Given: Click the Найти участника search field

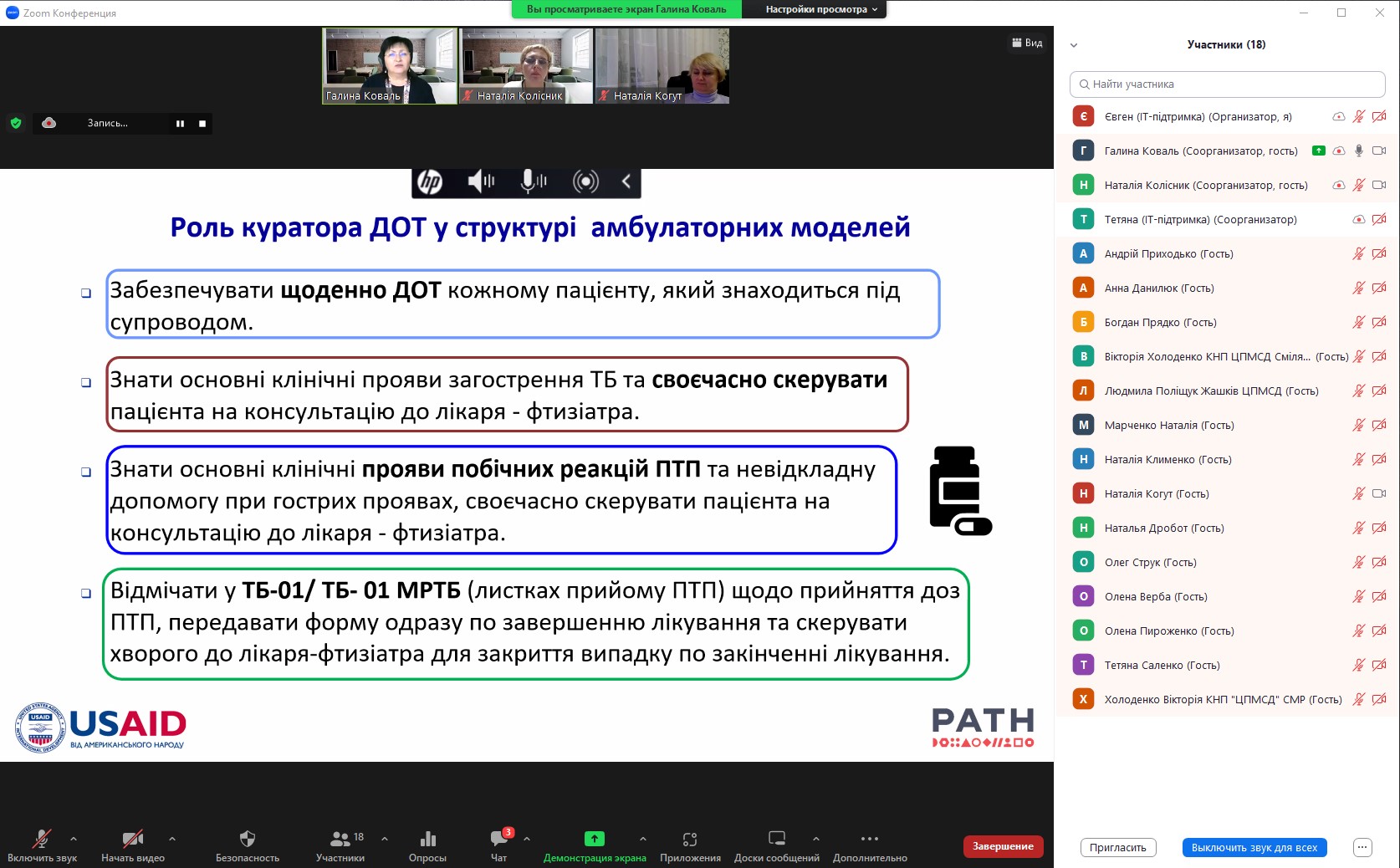Looking at the screenshot, I should click(x=1227, y=84).
